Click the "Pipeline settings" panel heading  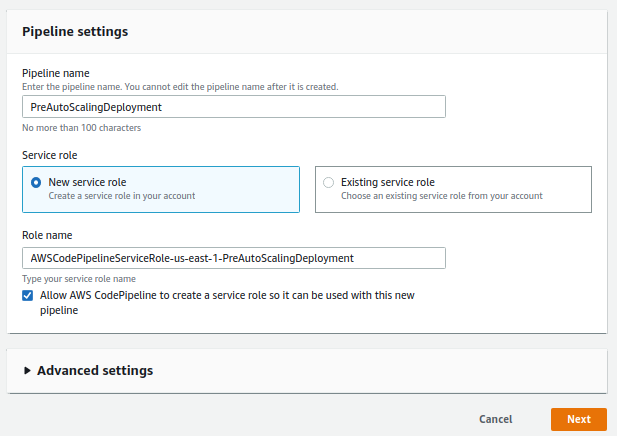coord(75,31)
